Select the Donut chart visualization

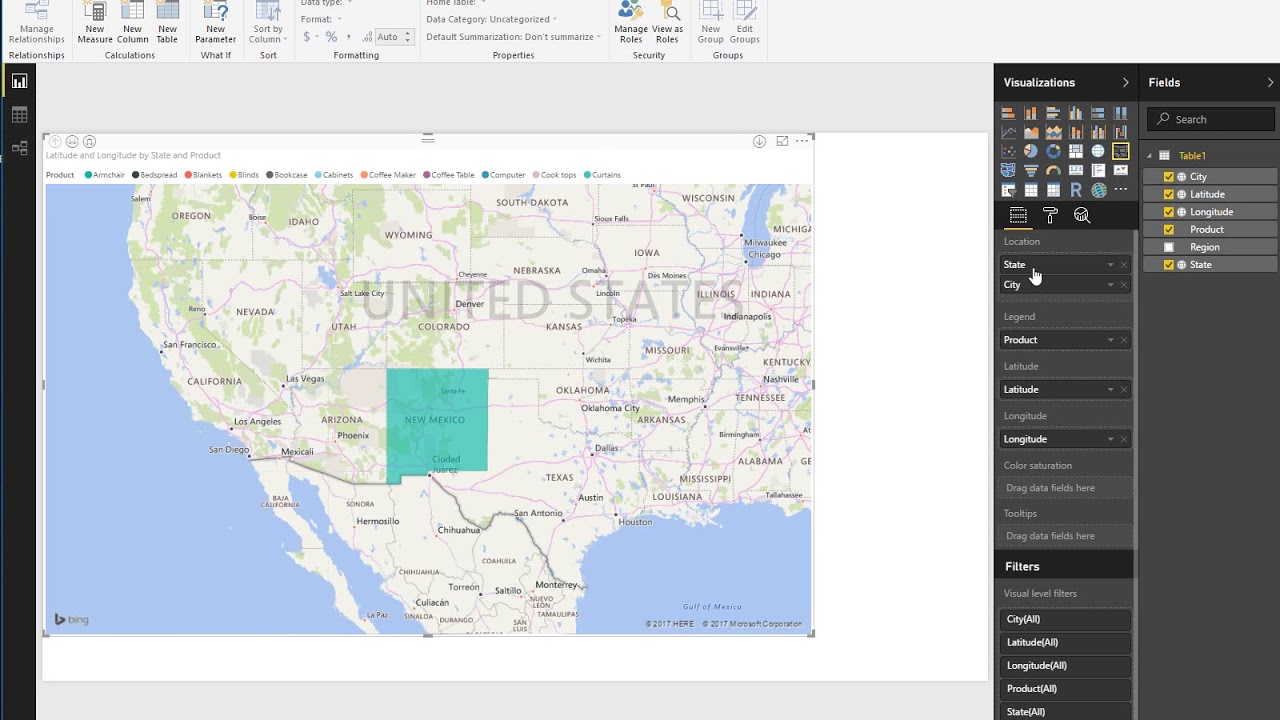coord(1053,151)
